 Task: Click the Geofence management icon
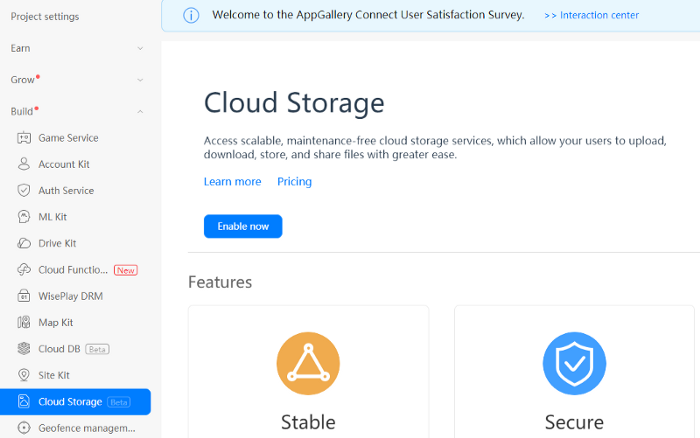(24, 428)
